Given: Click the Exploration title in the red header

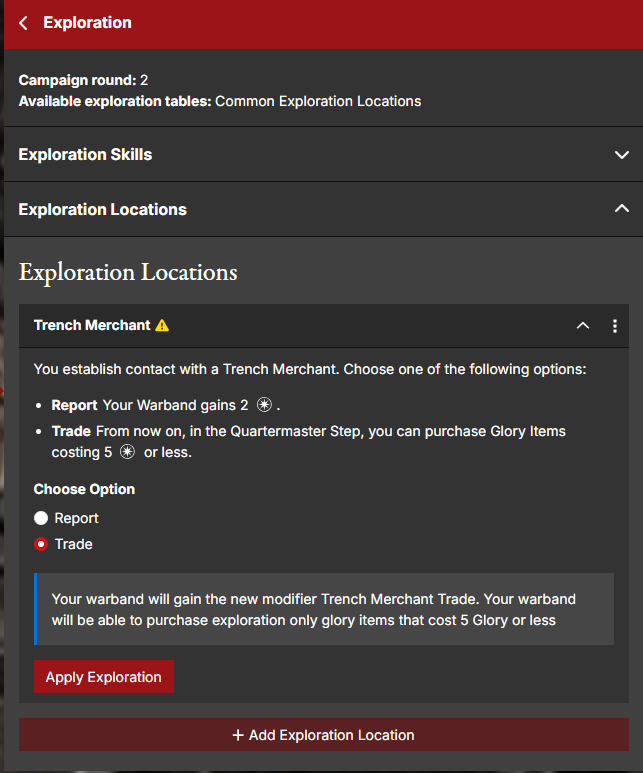Looking at the screenshot, I should pyautogui.click(x=87, y=22).
